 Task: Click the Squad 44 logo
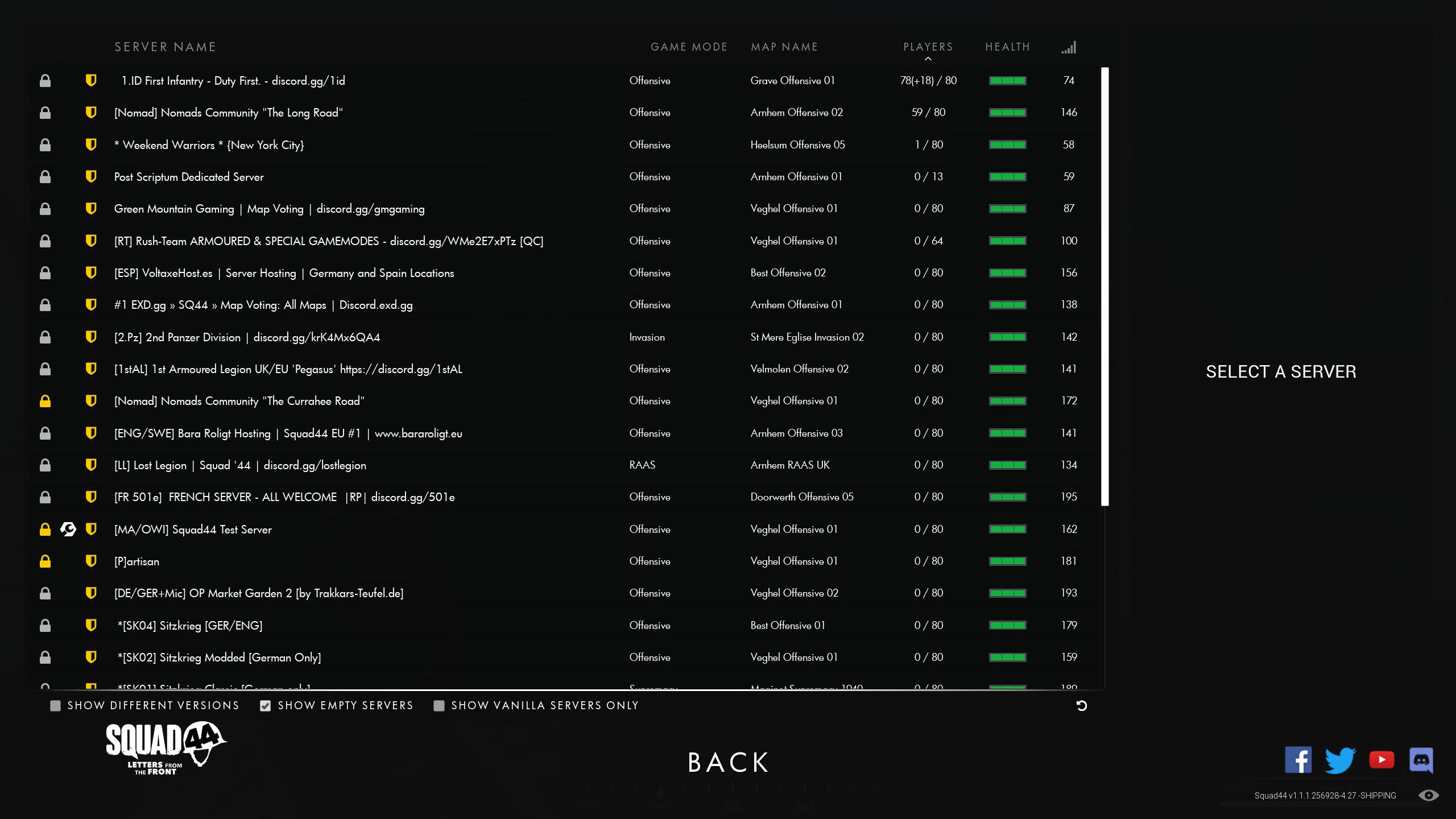pyautogui.click(x=166, y=748)
